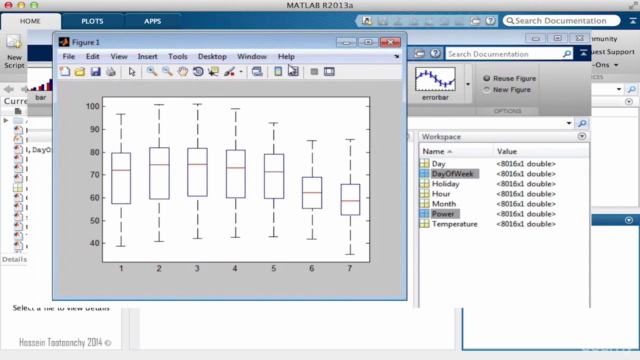This screenshot has width=640, height=360.
Task: Click the help question mark beside second search
Action: pos(436,53)
